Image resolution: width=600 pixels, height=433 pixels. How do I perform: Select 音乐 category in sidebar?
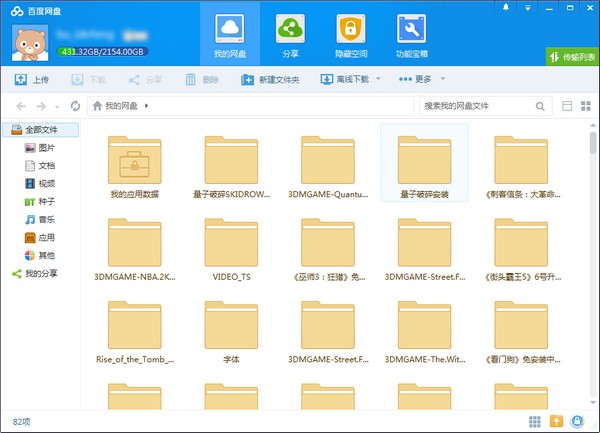coord(40,220)
